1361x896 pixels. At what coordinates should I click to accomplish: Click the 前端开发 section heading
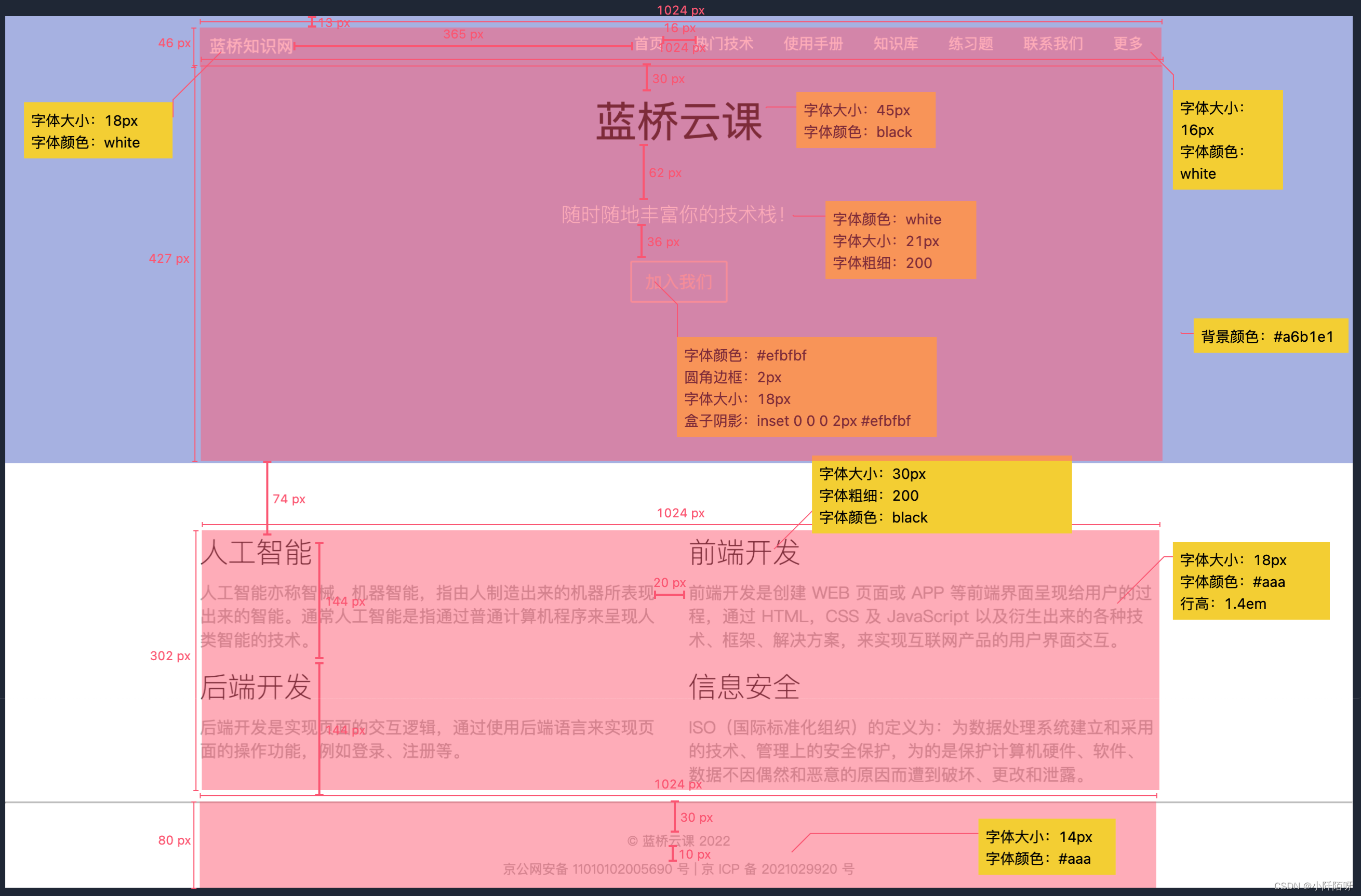pyautogui.click(x=744, y=552)
